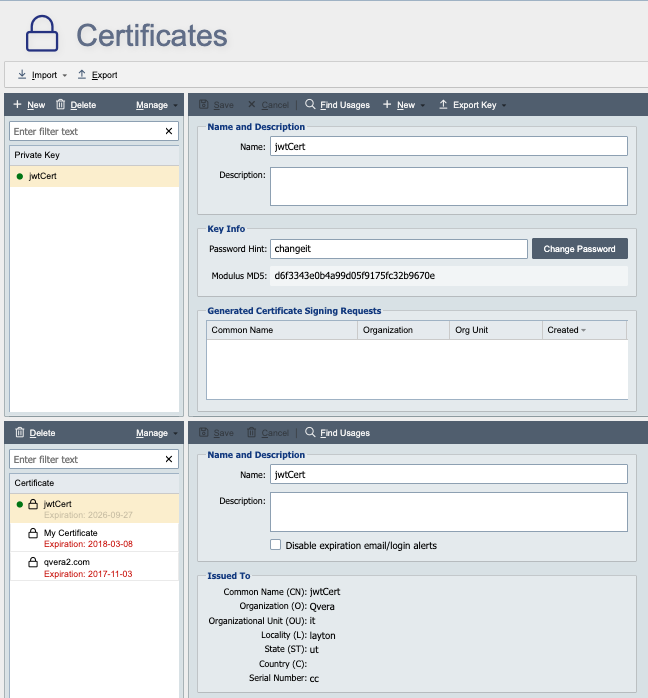Click the Cancel trash icon in certificate details toolbar
Image resolution: width=648 pixels, height=698 pixels.
251,432
